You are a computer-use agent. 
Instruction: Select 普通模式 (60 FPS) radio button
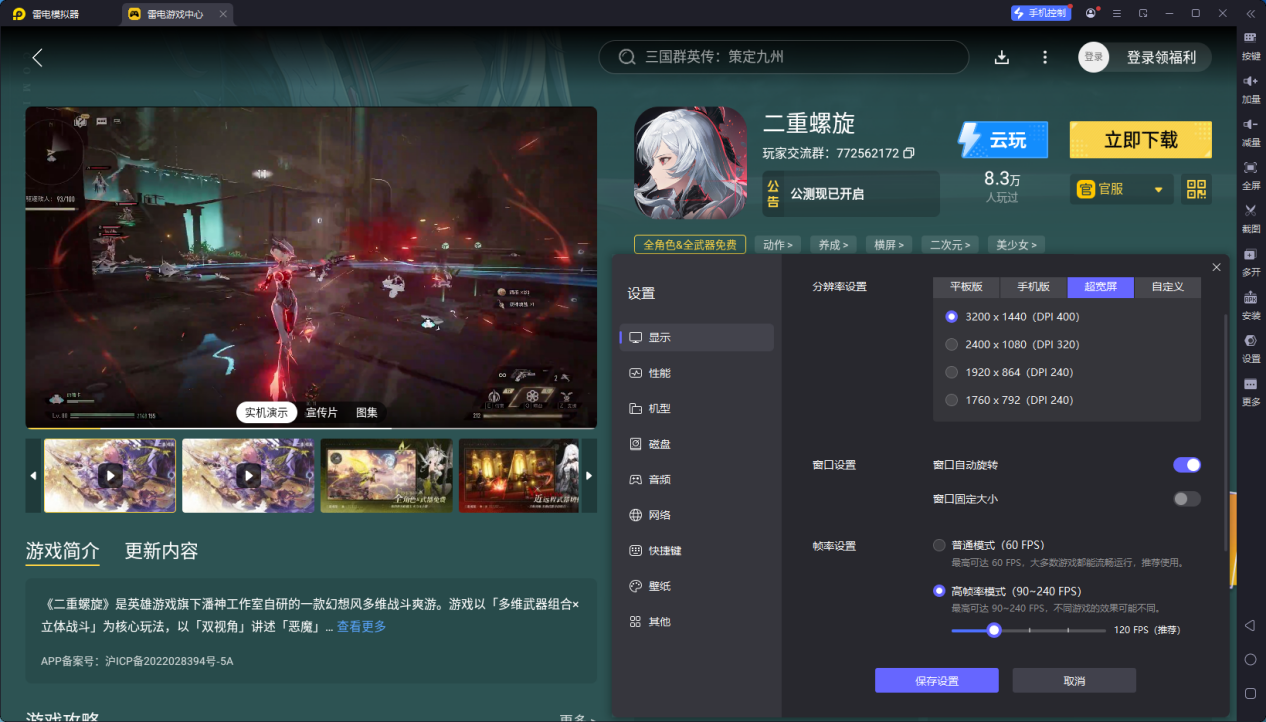939,545
